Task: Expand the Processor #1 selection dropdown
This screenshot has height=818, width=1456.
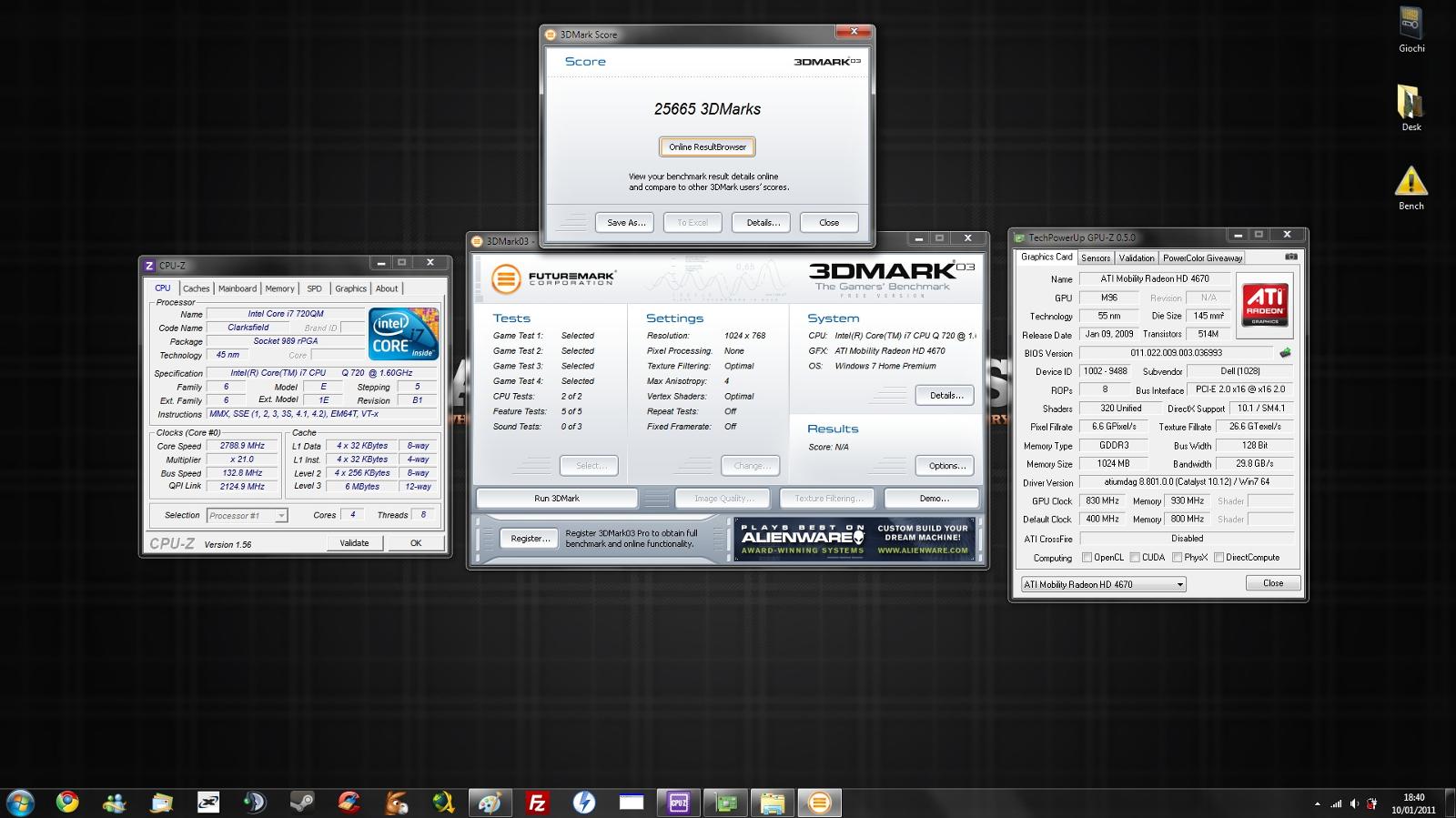Action: pyautogui.click(x=281, y=515)
